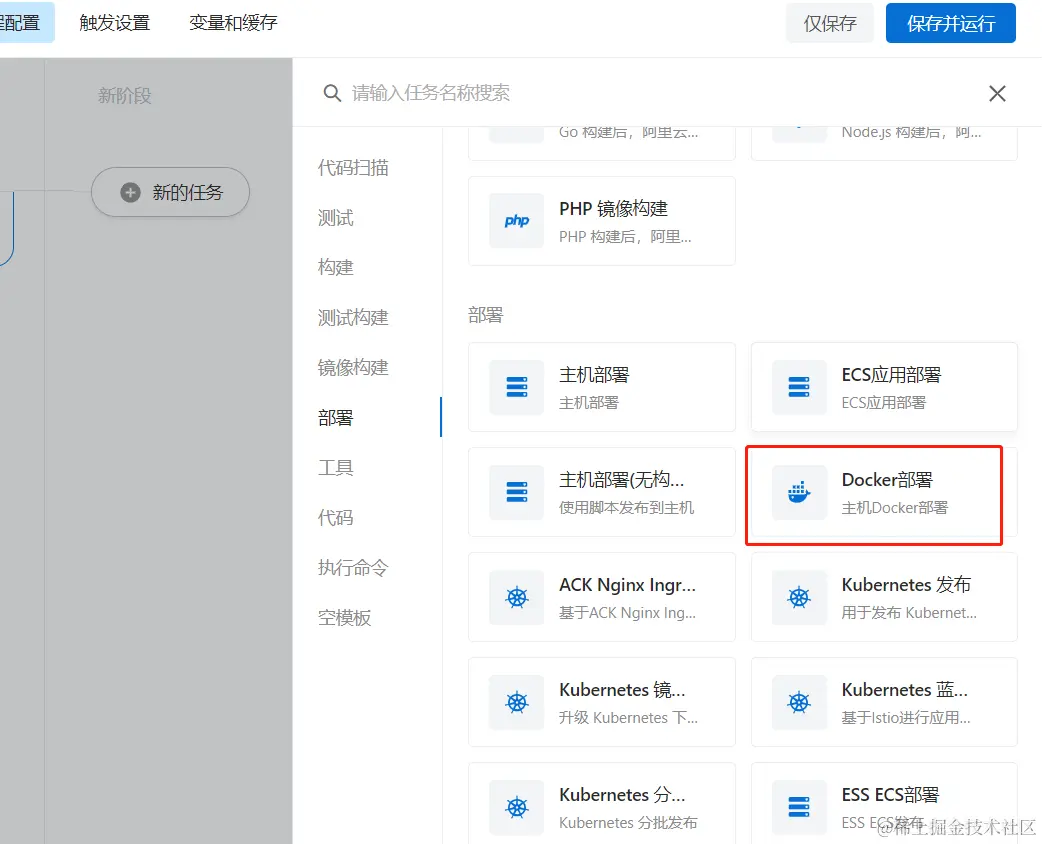Select 代码扫描 category
The width and height of the screenshot is (1043, 844).
click(x=353, y=168)
